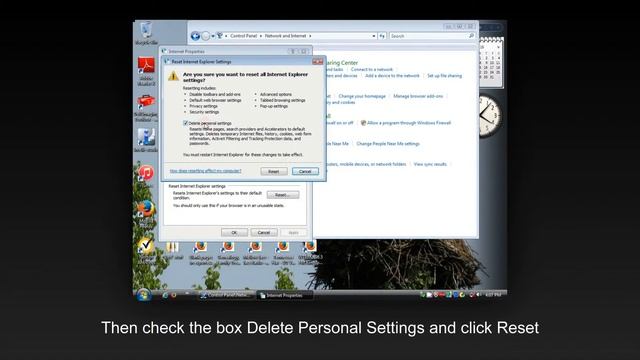Expand the arrow after Network and Internet breadcrumb
Image resolution: width=640 pixels, height=360 pixels.
(x=310, y=36)
